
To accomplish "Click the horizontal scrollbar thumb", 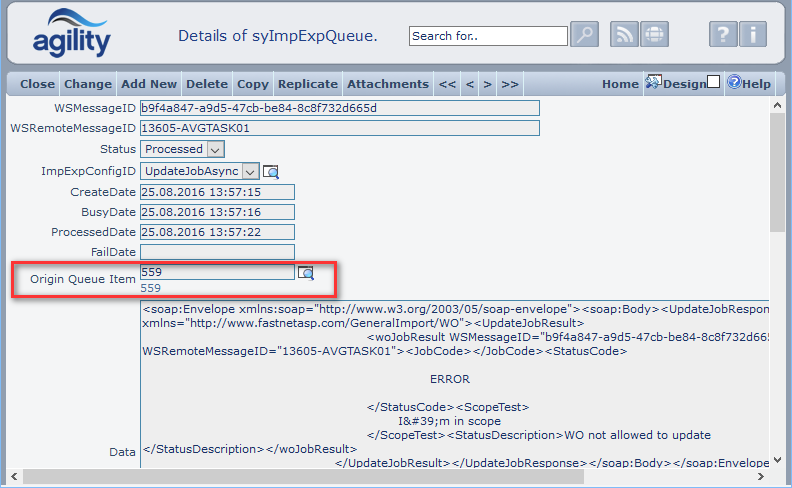I will (303, 476).
